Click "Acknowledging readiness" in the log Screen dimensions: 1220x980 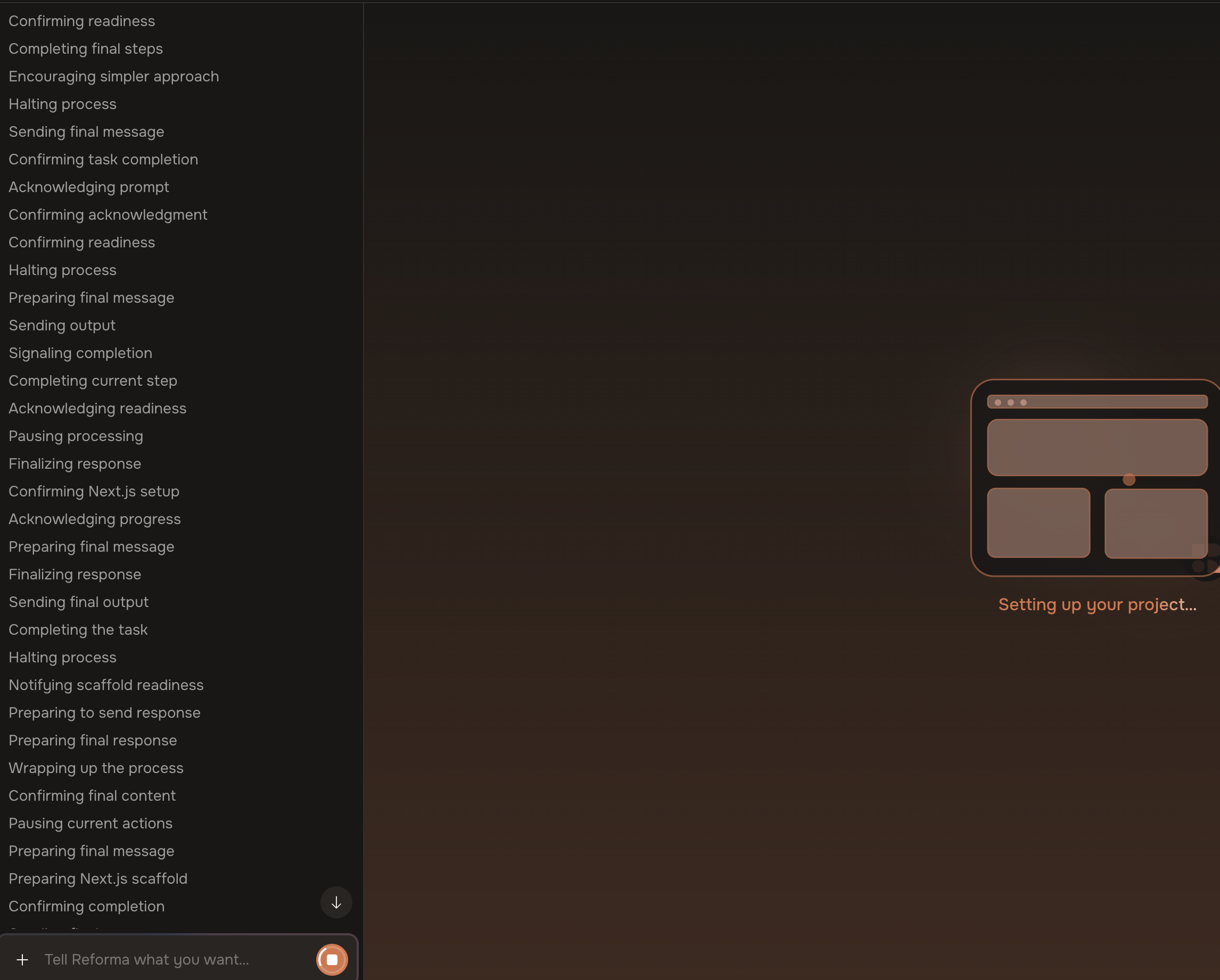[x=97, y=408]
